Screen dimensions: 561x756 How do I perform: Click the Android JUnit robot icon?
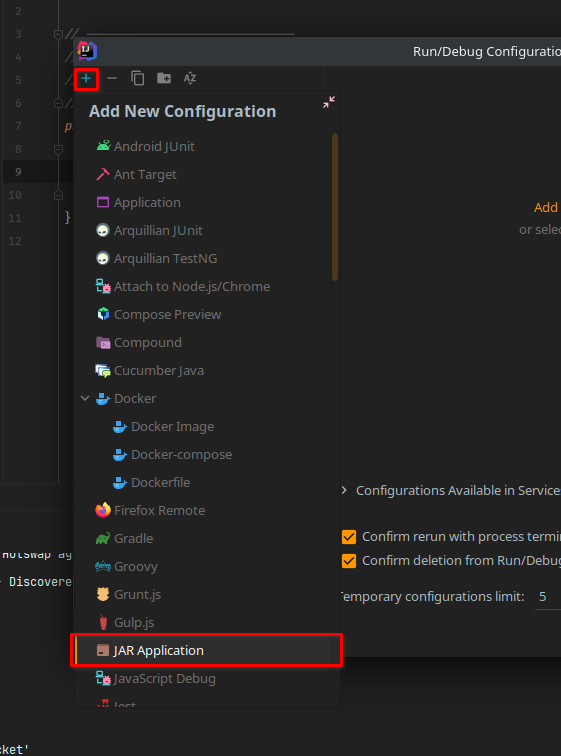[x=103, y=146]
